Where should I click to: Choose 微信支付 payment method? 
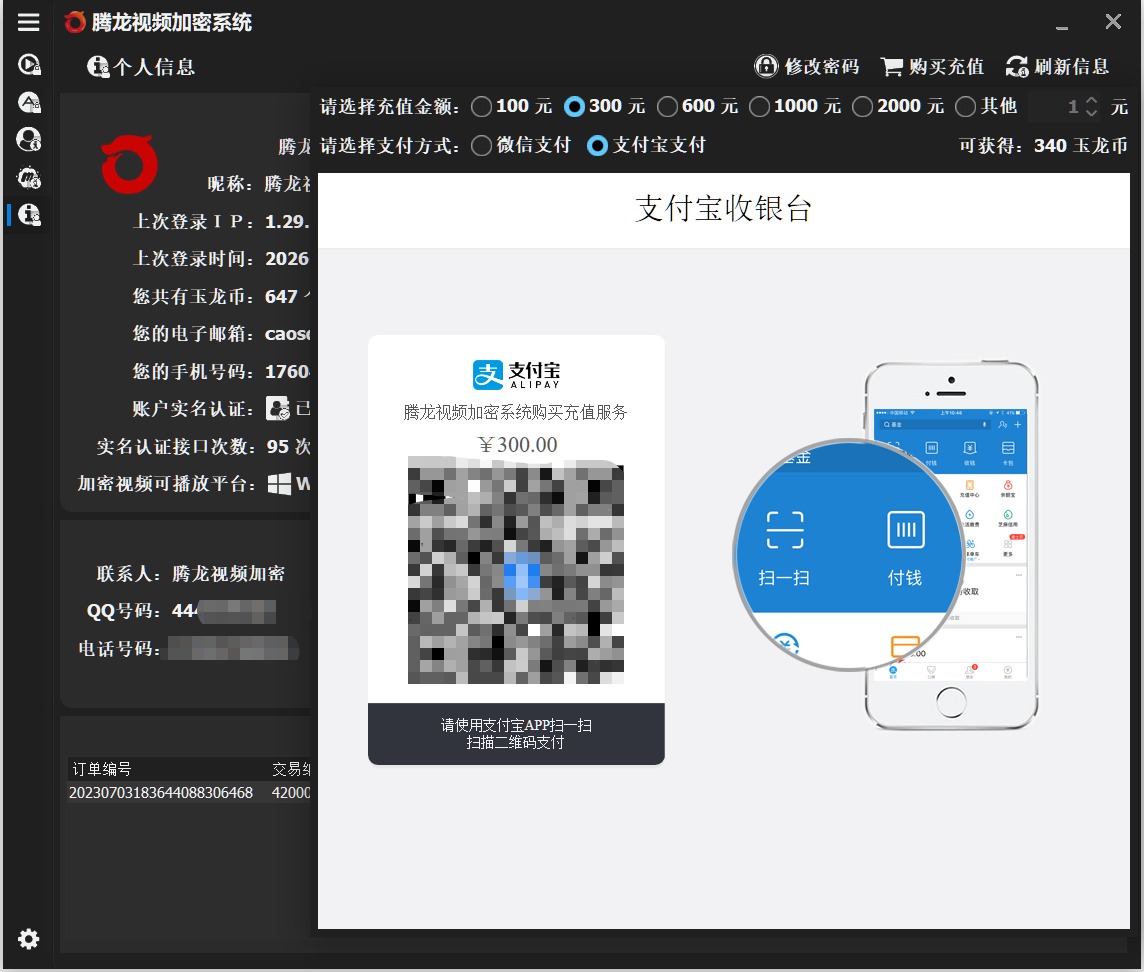tap(482, 145)
